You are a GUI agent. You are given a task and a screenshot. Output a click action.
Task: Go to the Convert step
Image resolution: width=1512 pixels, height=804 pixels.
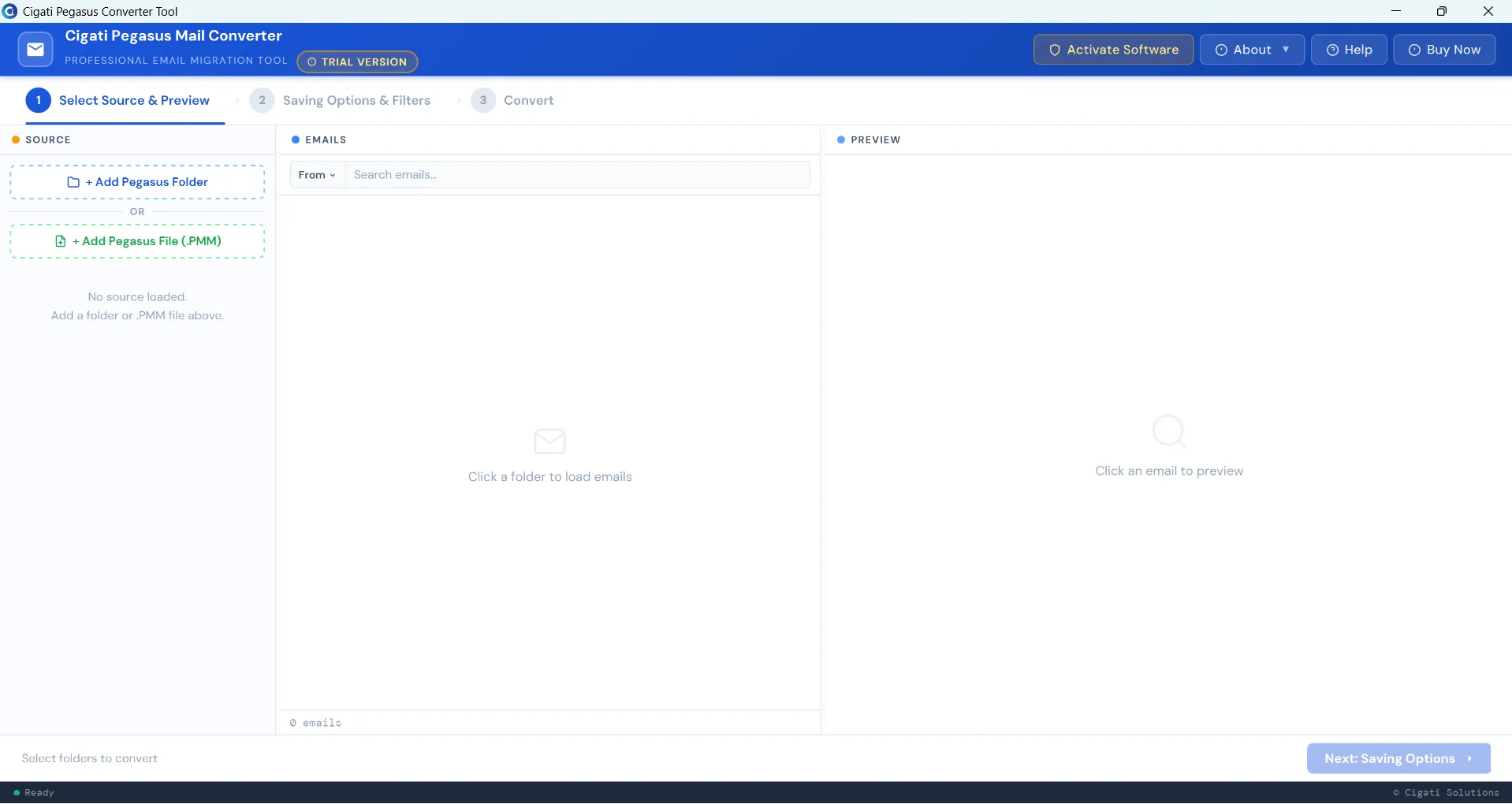tap(512, 100)
